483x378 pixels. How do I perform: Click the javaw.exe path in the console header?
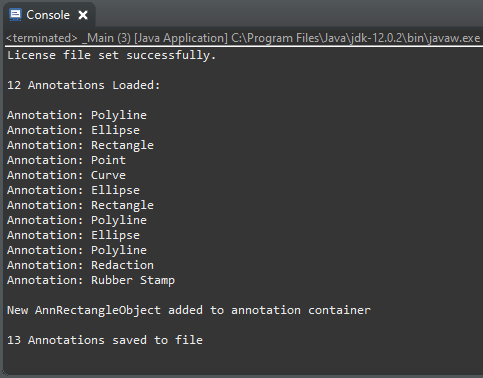coord(355,38)
